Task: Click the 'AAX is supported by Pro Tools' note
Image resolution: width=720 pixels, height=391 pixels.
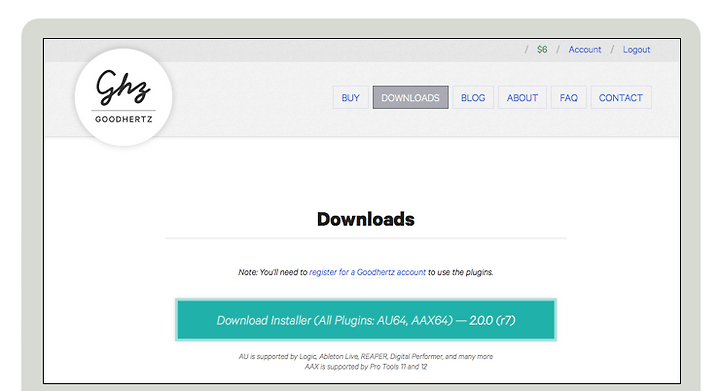Action: 366,367
